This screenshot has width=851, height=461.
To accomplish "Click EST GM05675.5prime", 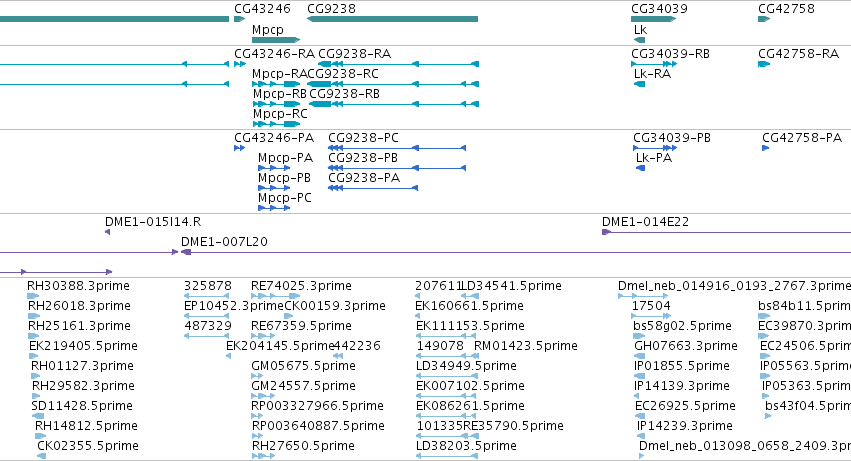I will (303, 367).
